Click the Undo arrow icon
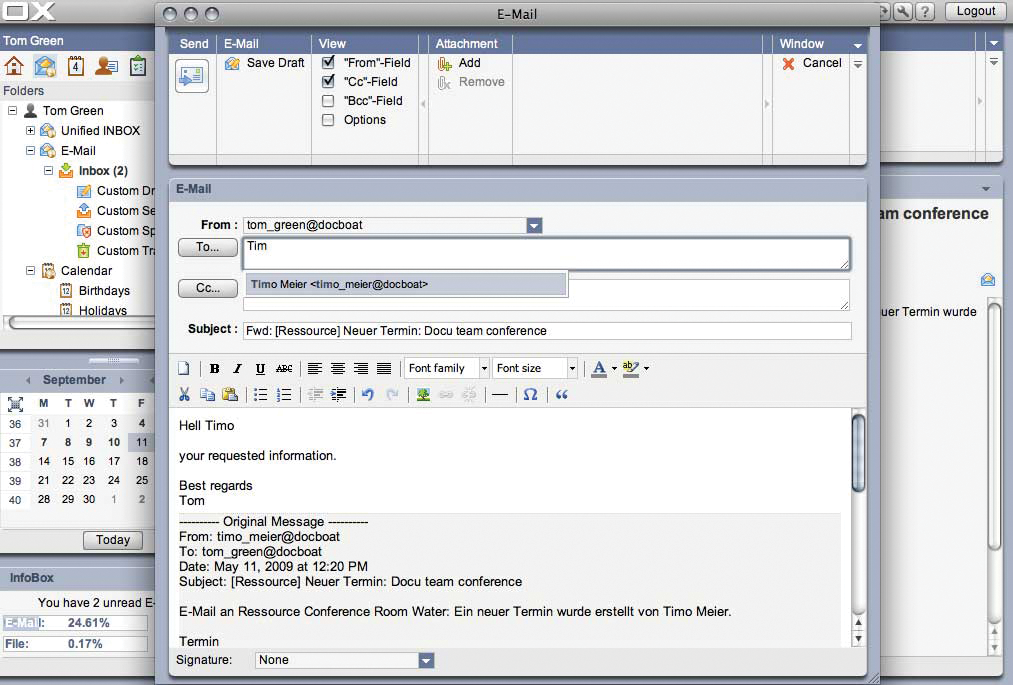Screen dimensions: 1013x685 click(368, 395)
